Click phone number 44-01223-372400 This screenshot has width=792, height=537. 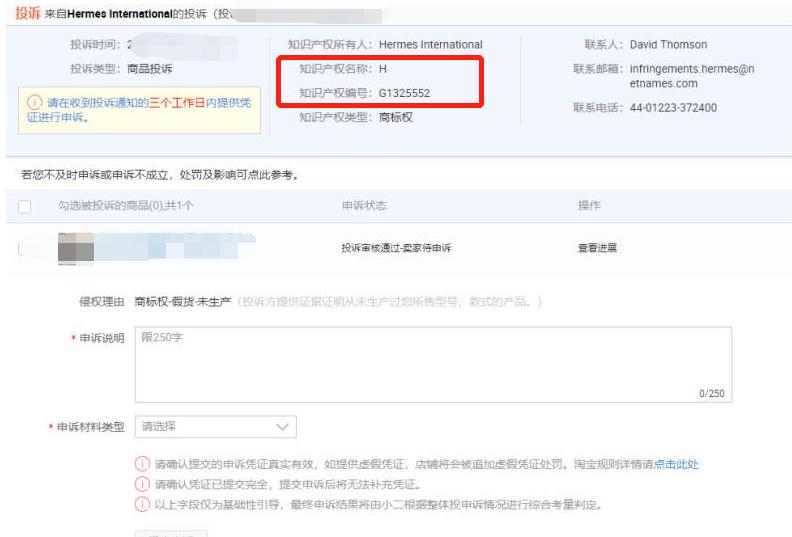(x=673, y=108)
